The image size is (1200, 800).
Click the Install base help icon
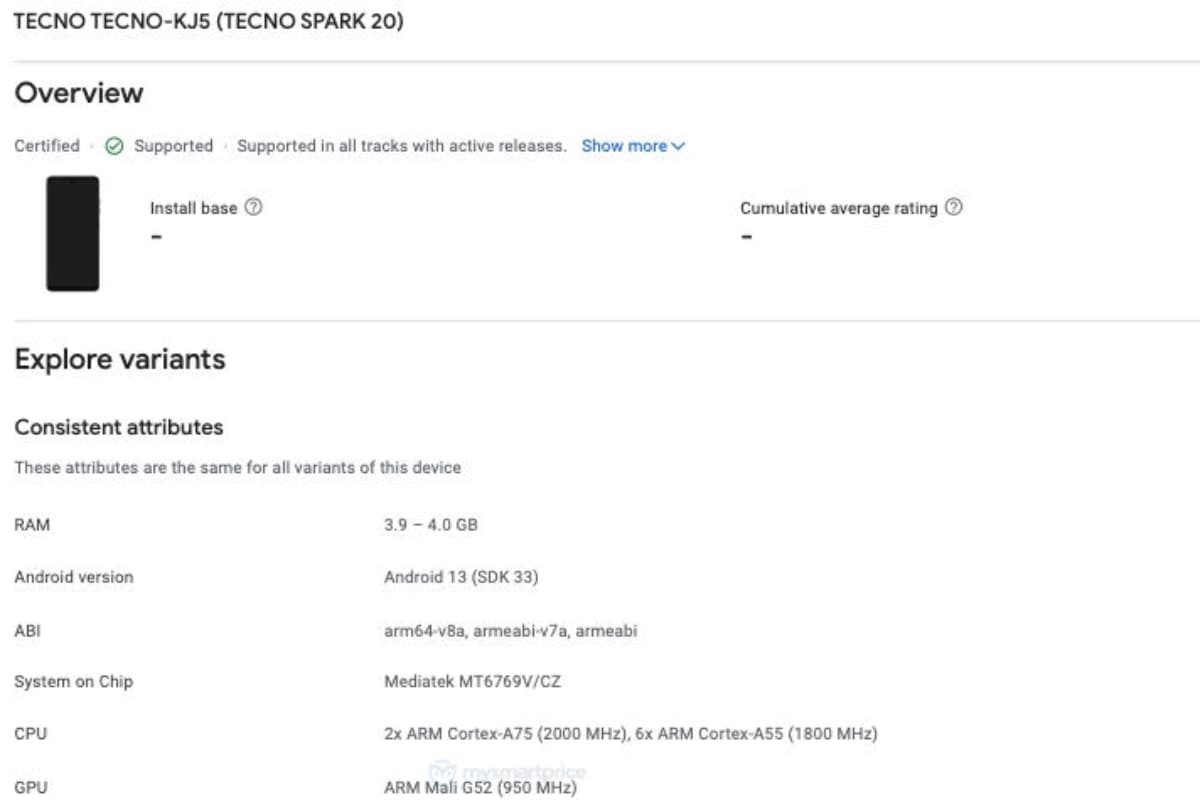254,208
